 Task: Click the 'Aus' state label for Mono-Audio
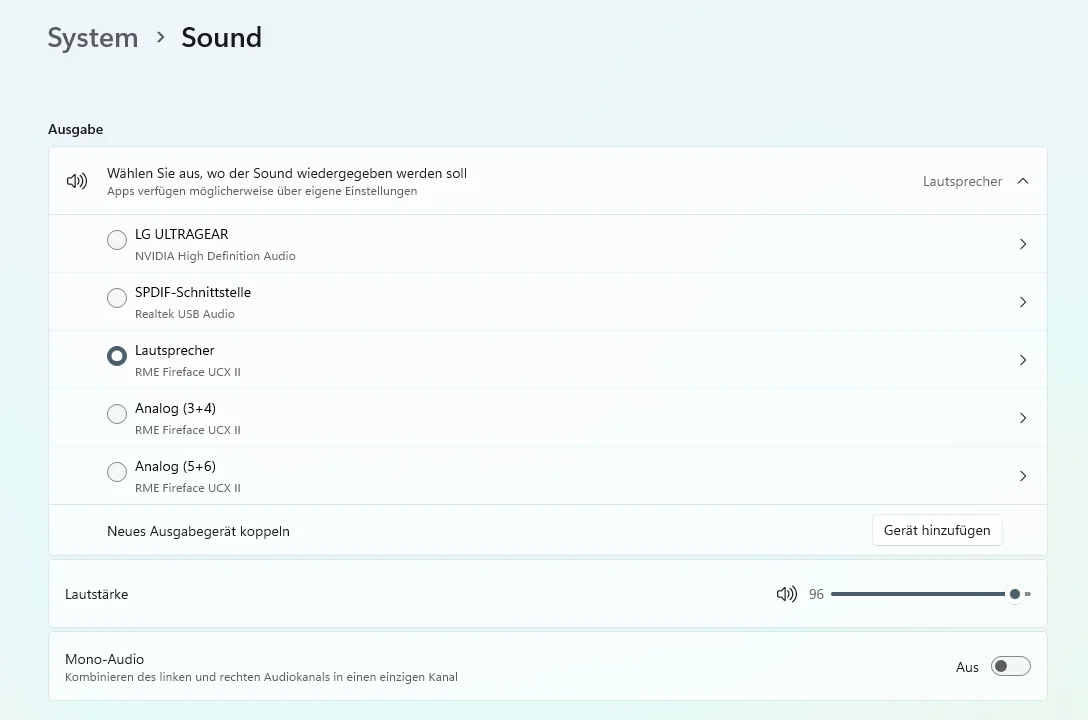(967, 667)
